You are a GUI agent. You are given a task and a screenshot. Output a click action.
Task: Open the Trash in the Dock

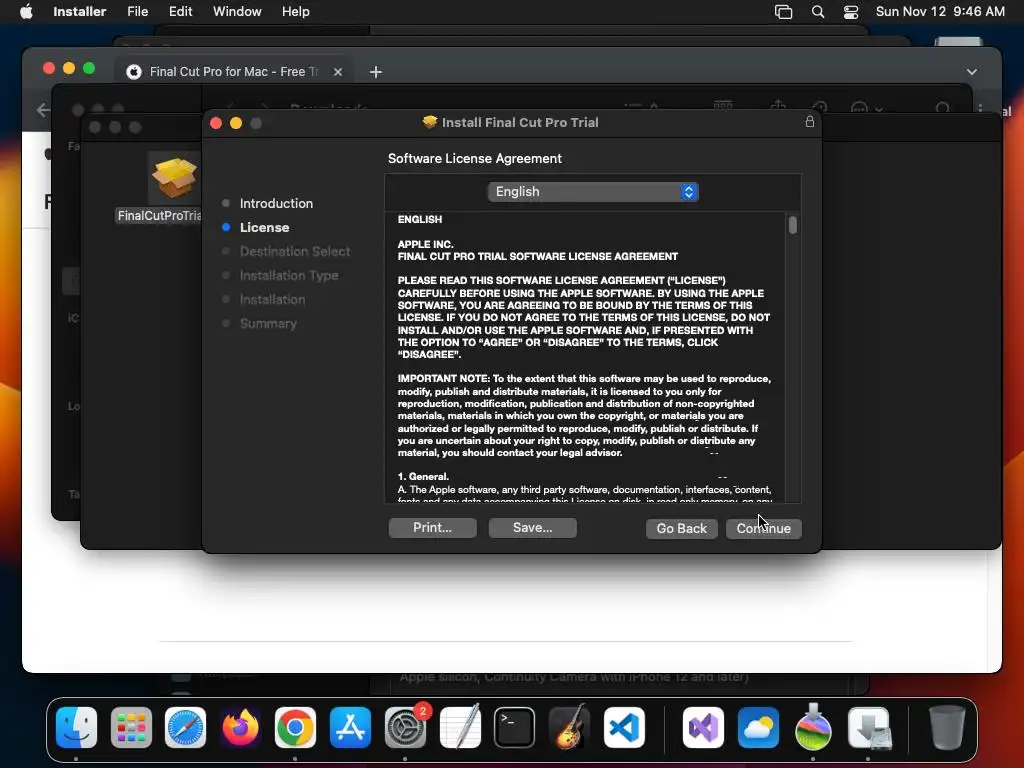946,727
